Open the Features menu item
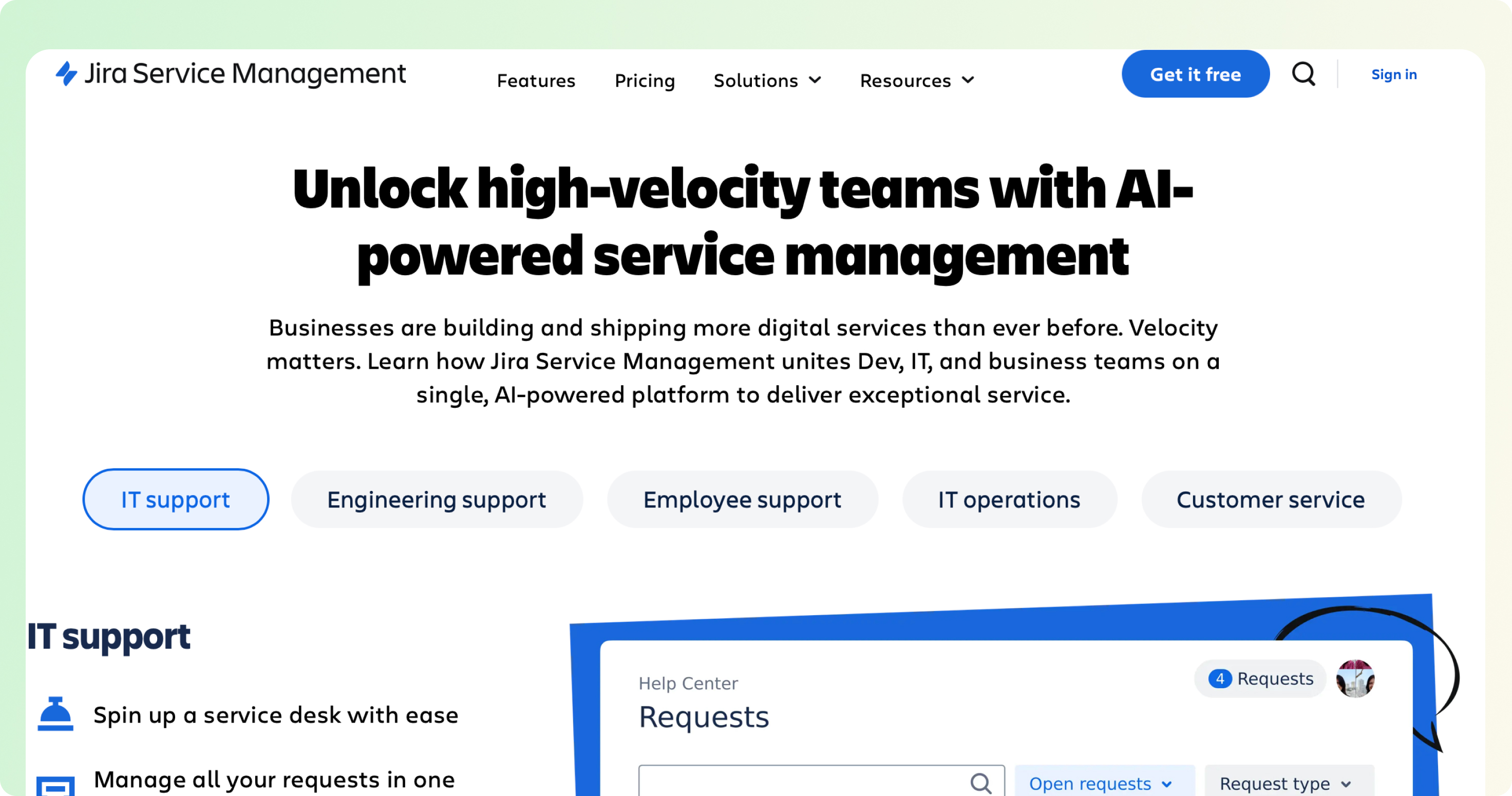 click(x=536, y=81)
